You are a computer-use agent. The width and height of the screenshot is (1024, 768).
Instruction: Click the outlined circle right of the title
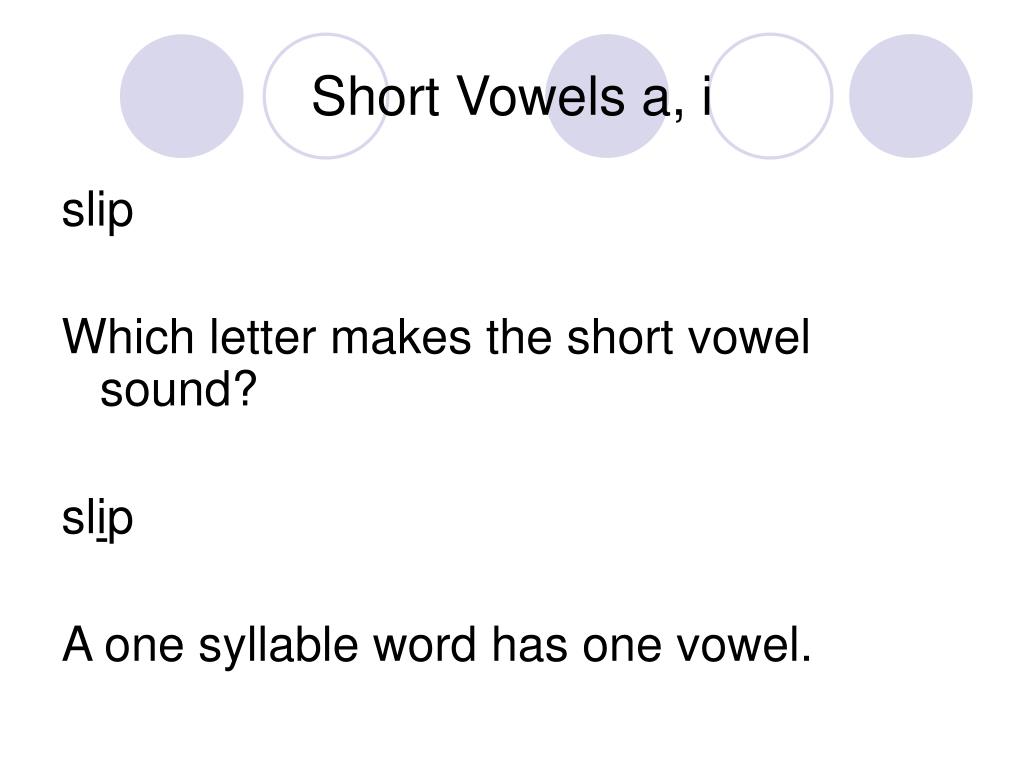[x=770, y=96]
